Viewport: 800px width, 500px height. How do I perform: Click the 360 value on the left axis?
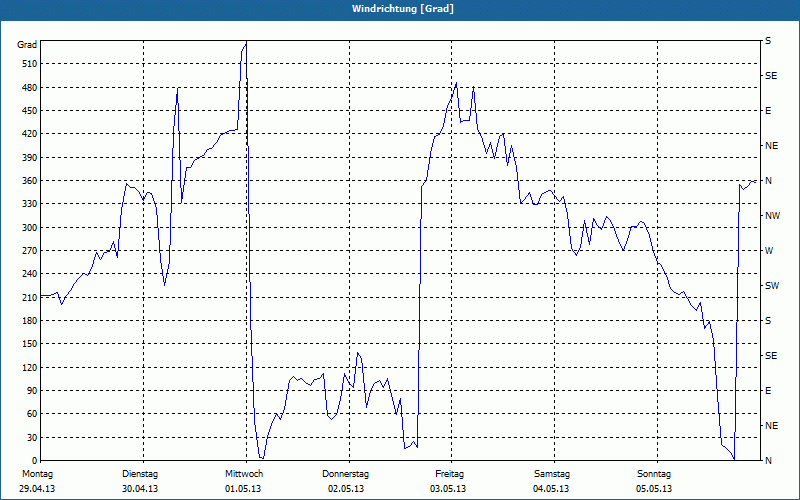click(x=30, y=181)
